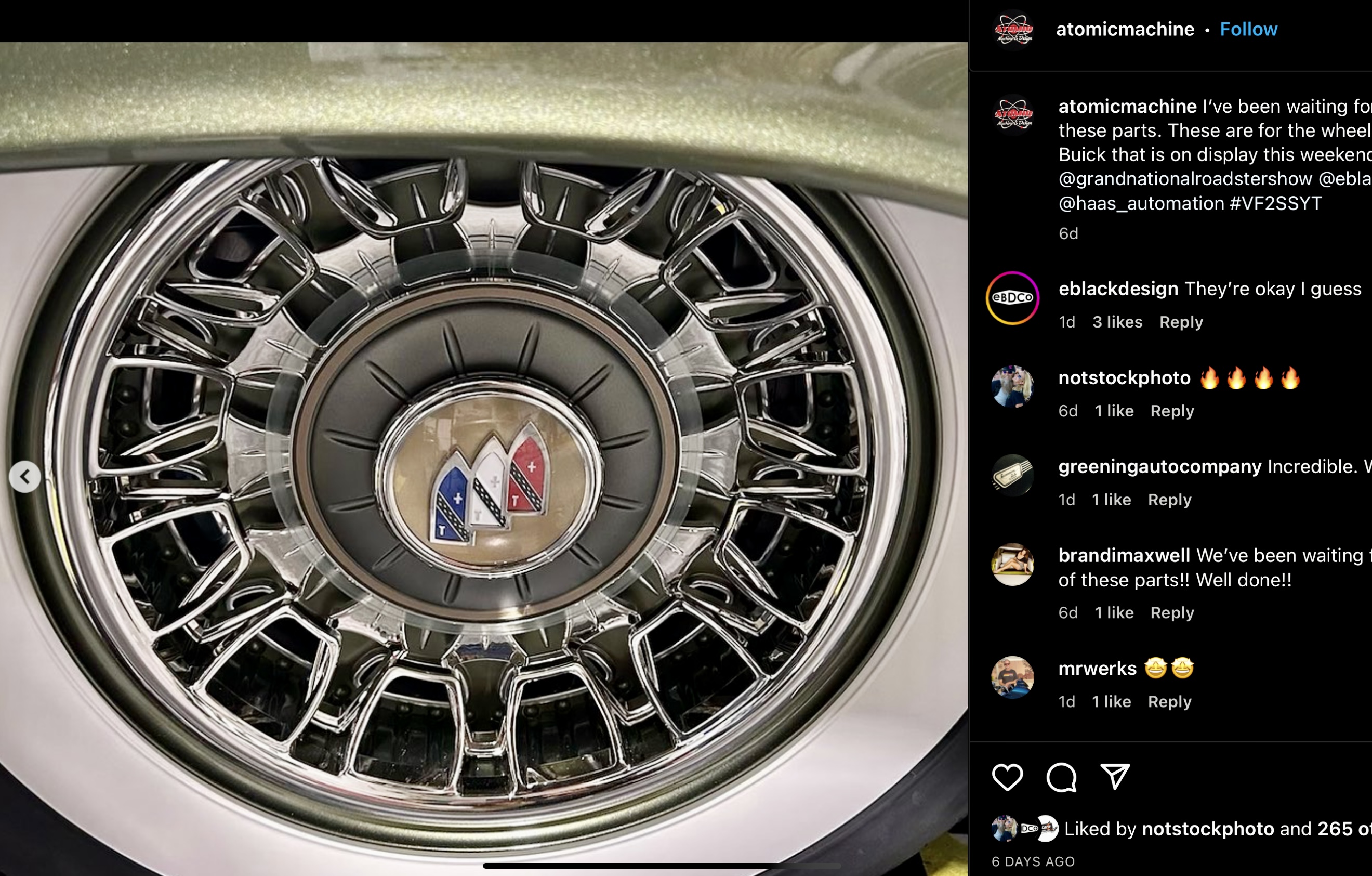This screenshot has height=876, width=1372.
Task: Open greeningautocompany's profile avatar
Action: pyautogui.click(x=1012, y=475)
